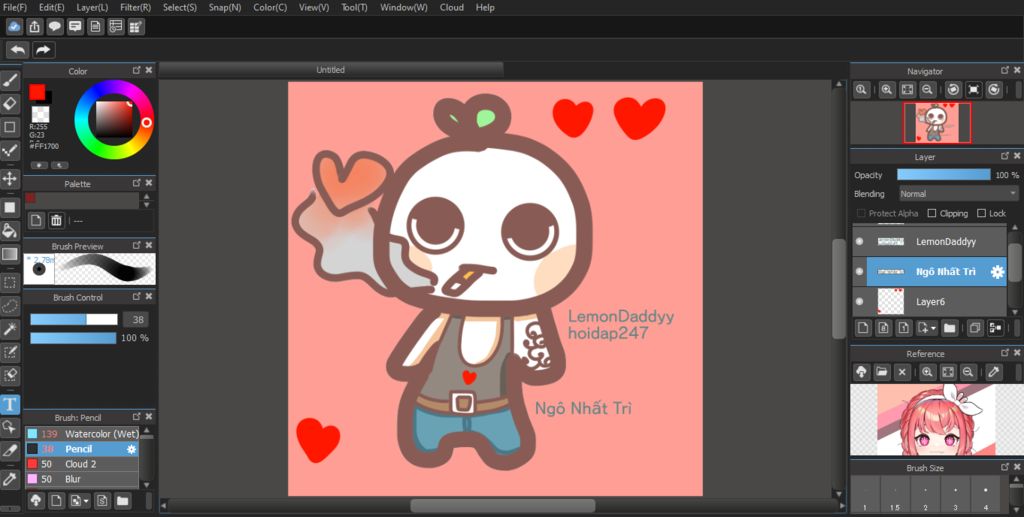Select the Dot tool
This screenshot has width=1024, height=517.
pos(10,151)
